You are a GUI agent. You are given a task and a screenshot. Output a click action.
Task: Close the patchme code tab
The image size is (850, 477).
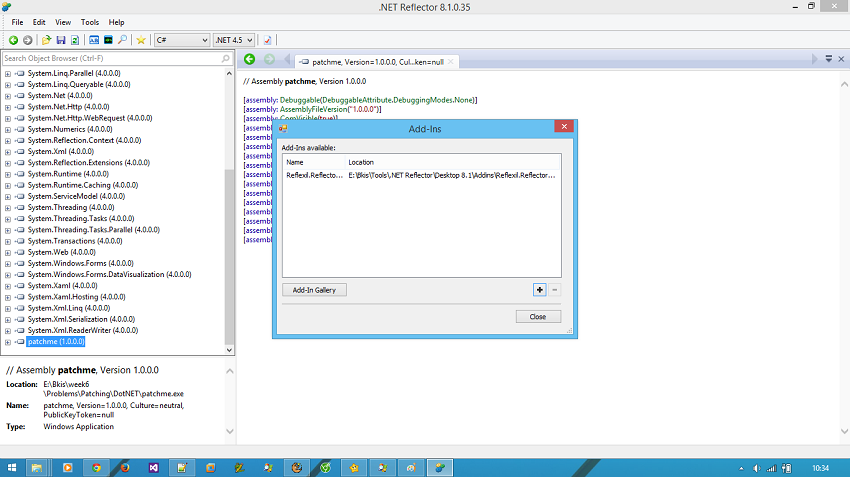(x=450, y=62)
